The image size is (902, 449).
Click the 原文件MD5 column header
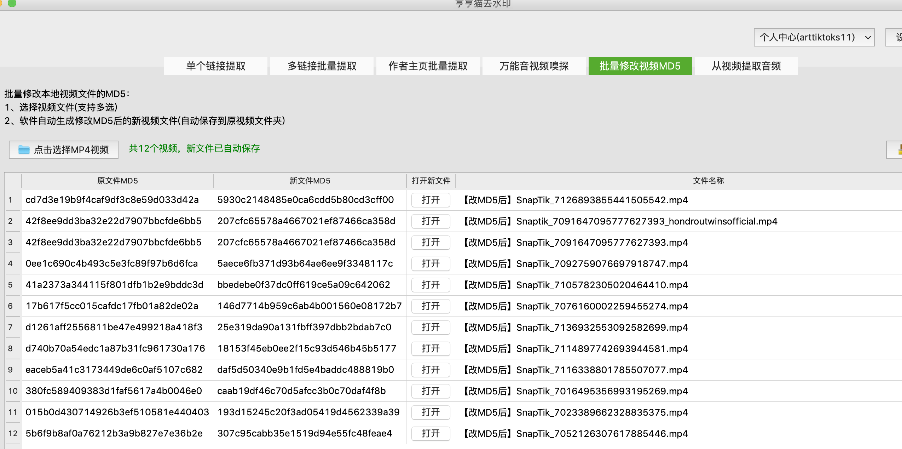[117, 181]
